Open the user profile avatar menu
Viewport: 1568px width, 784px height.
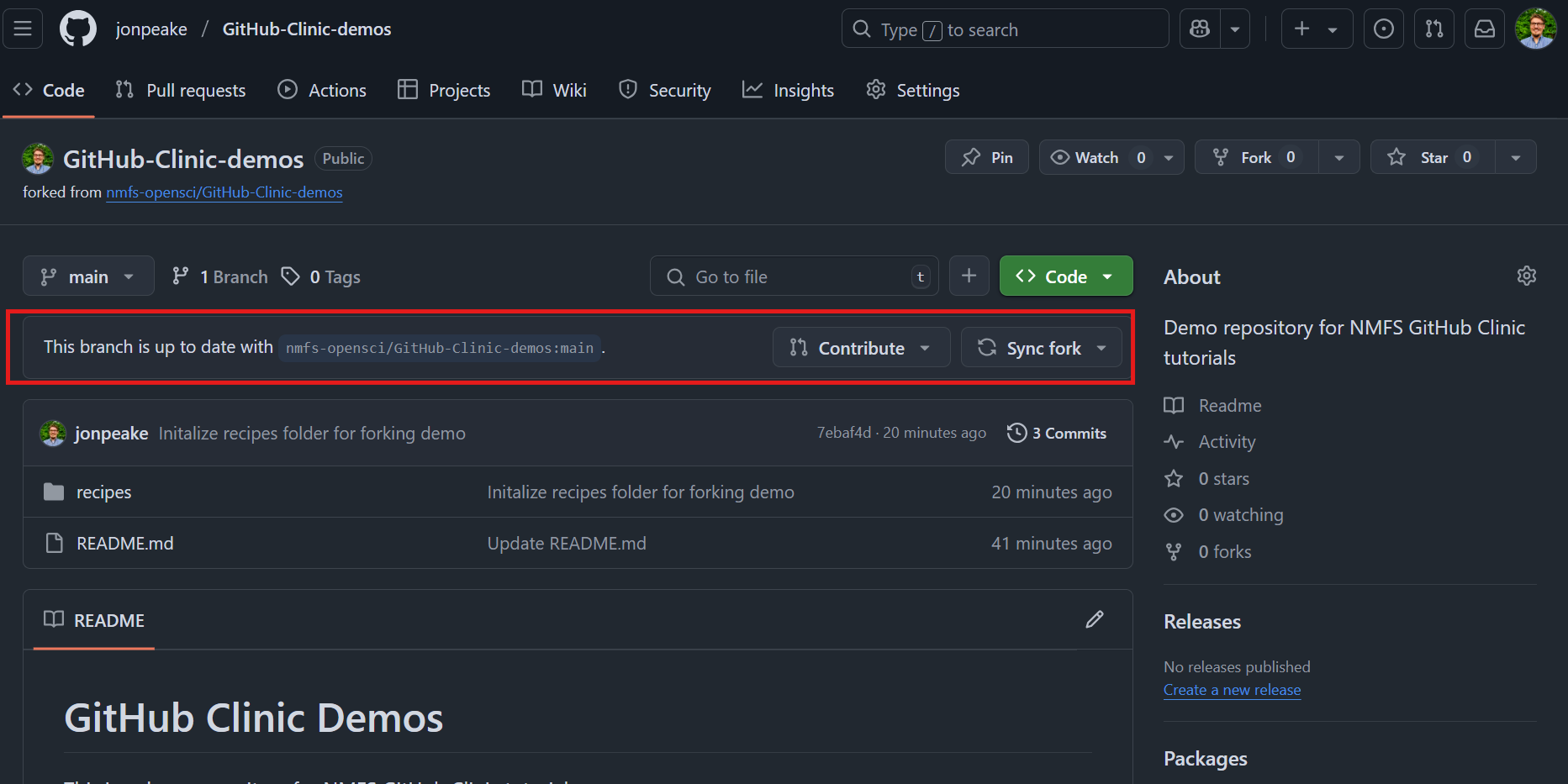pos(1536,29)
